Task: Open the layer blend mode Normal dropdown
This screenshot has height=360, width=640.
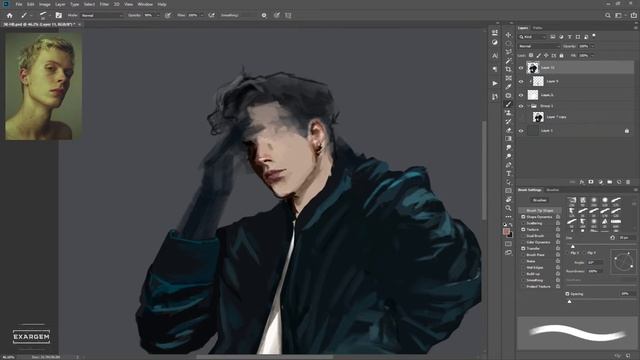Action: coord(539,46)
